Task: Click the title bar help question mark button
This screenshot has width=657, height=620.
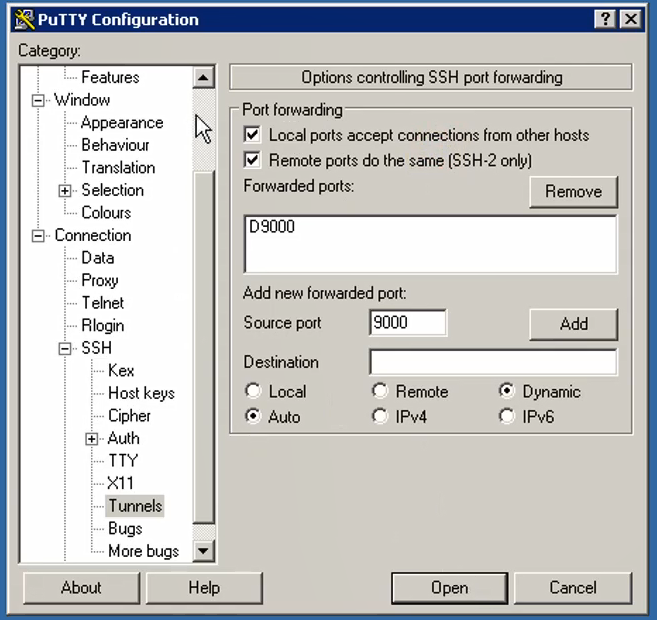Action: (605, 19)
